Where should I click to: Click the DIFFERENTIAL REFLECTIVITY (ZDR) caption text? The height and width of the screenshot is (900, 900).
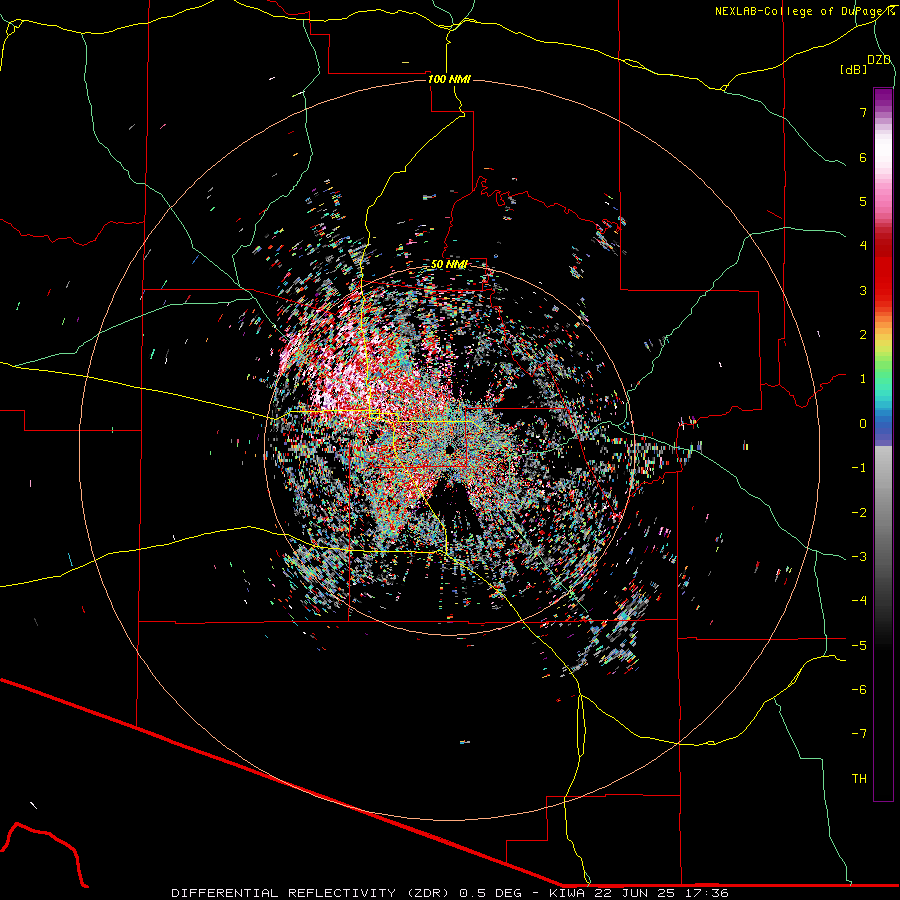pos(313,893)
